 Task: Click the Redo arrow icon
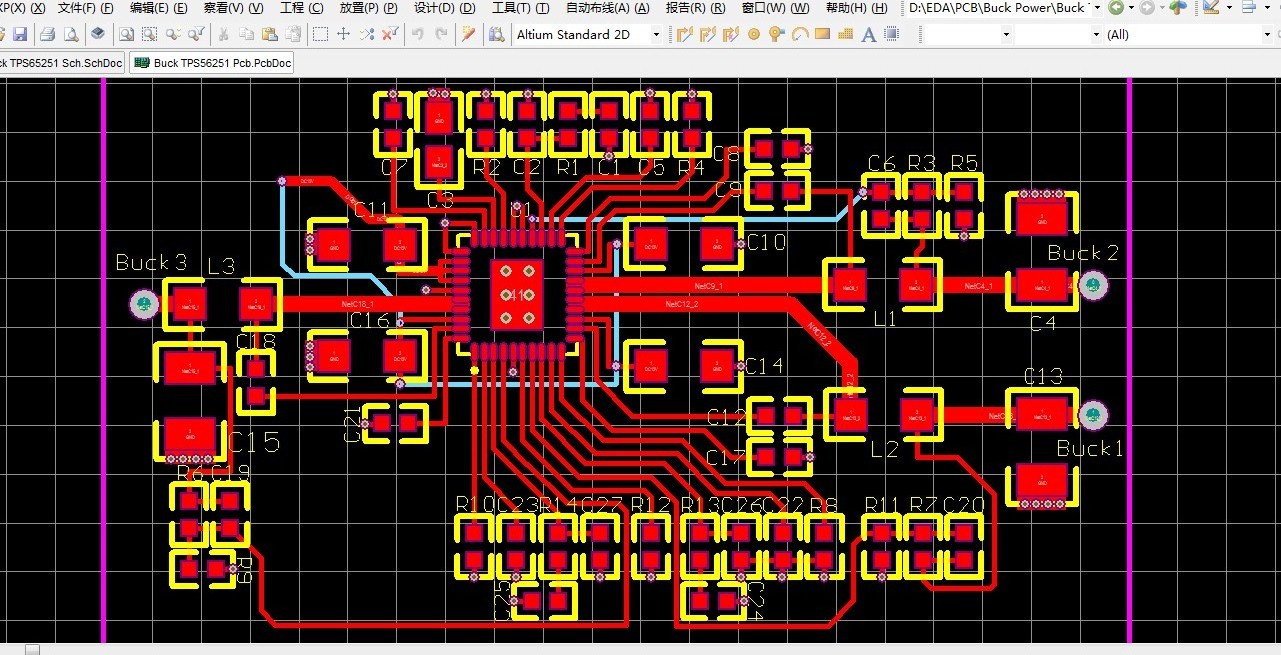[x=440, y=34]
